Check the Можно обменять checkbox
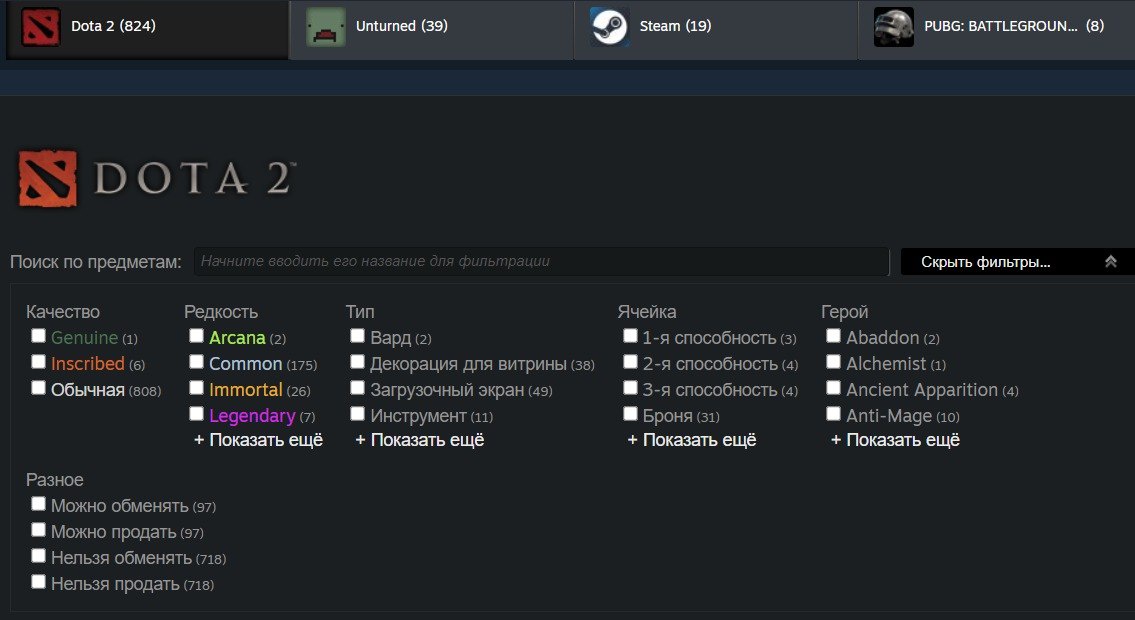The height and width of the screenshot is (620, 1135). pyautogui.click(x=38, y=504)
